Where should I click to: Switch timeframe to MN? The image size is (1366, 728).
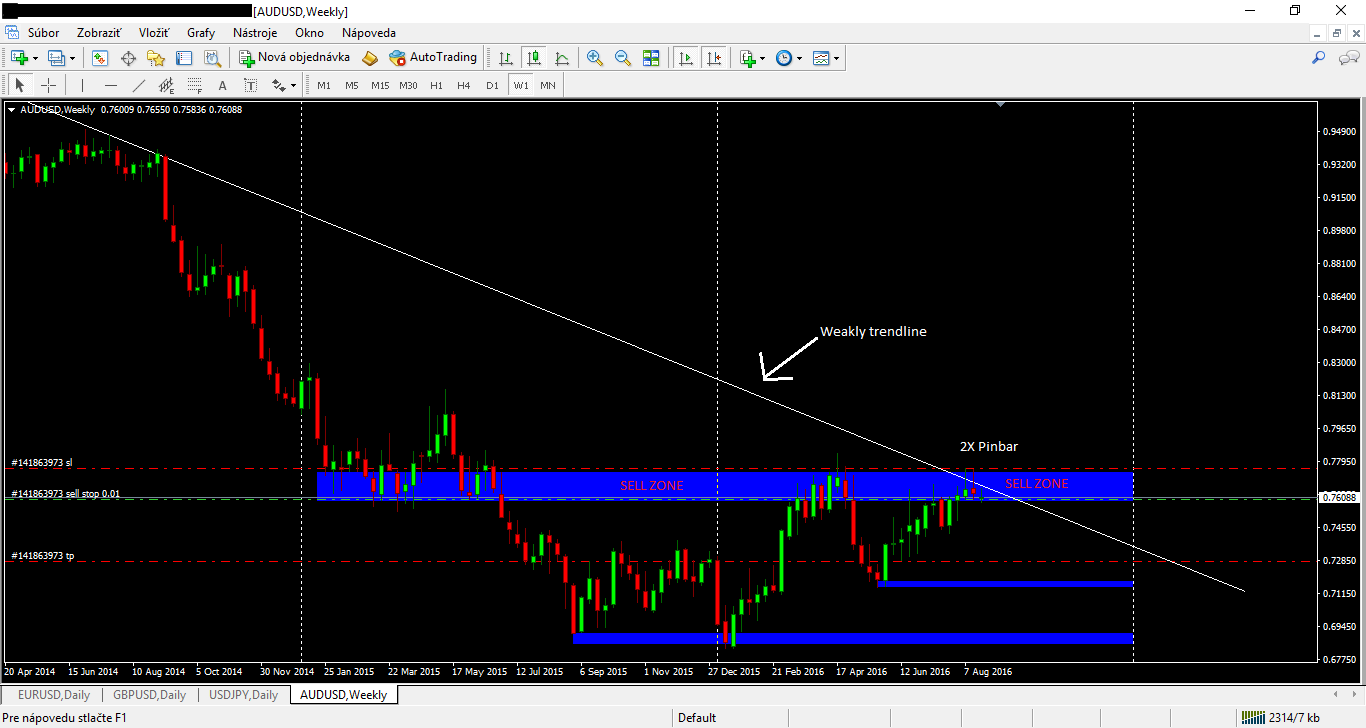pyautogui.click(x=548, y=86)
